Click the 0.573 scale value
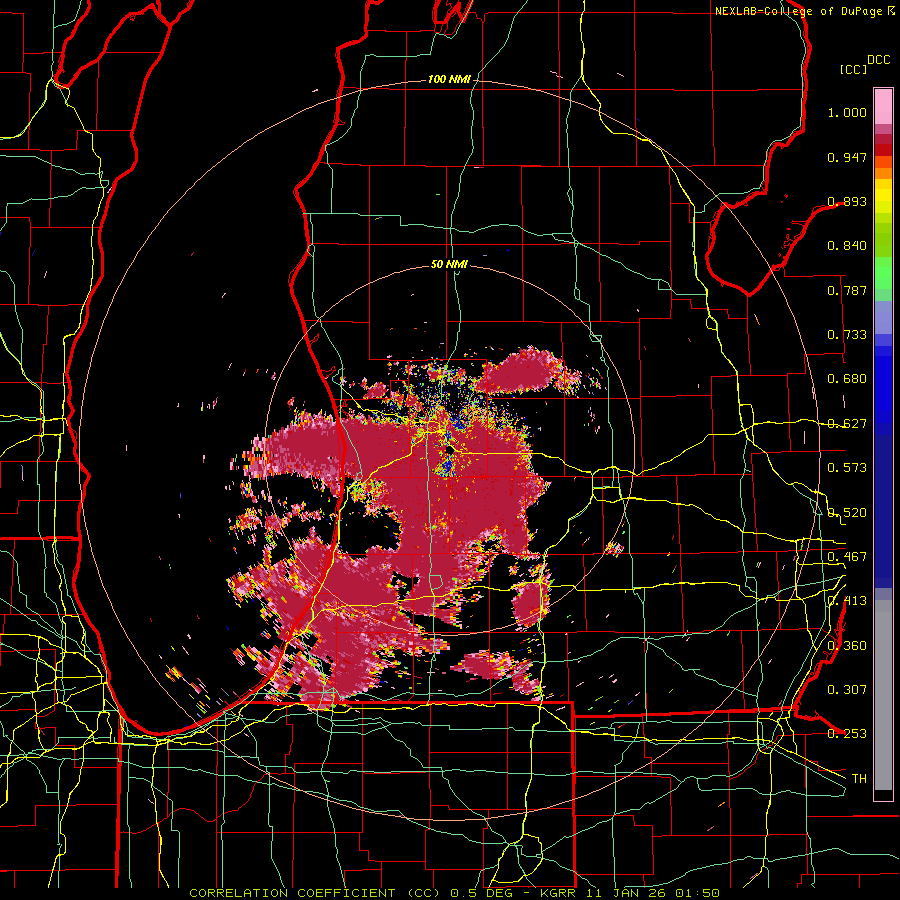 pyautogui.click(x=847, y=468)
